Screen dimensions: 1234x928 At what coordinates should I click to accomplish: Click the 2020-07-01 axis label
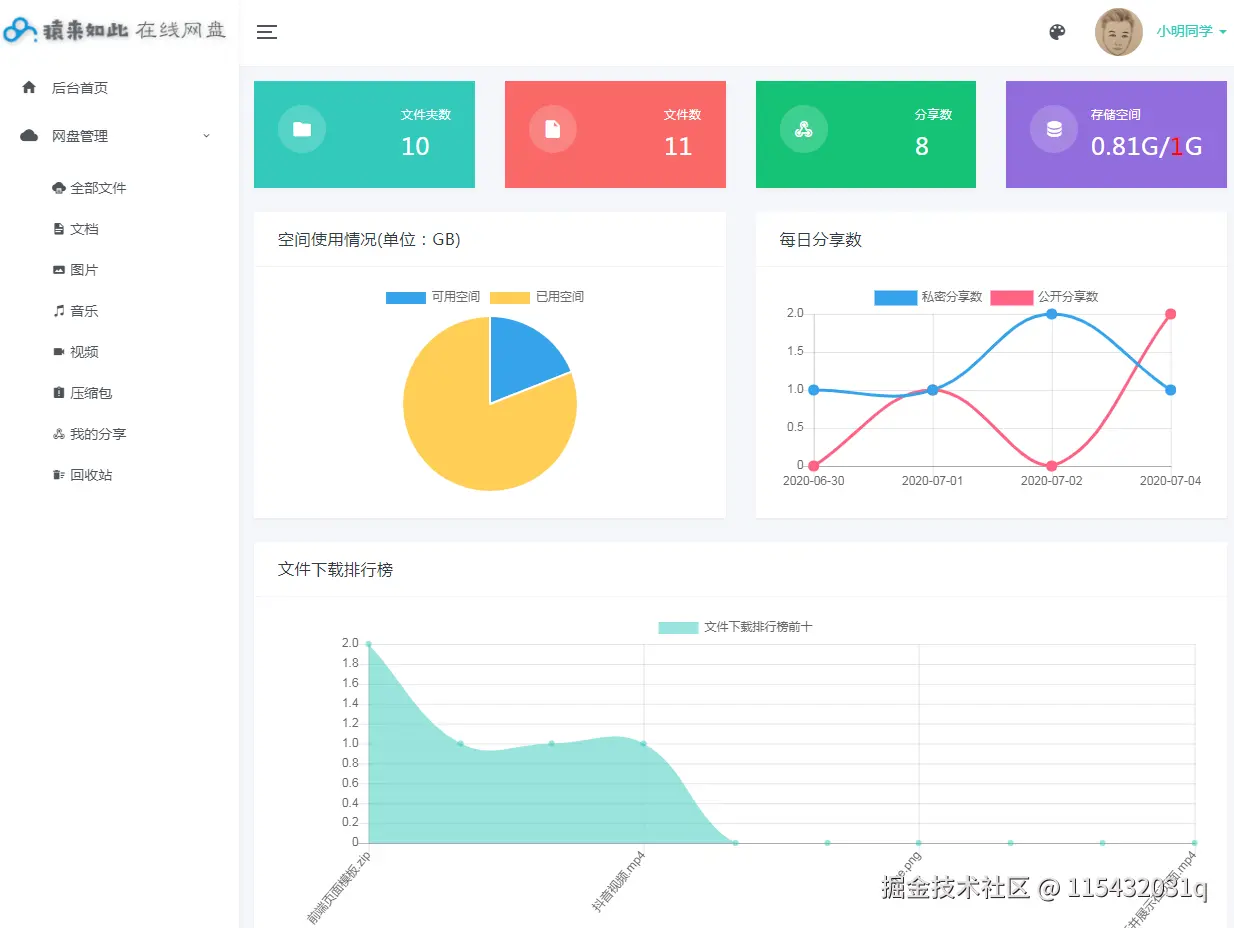pyautogui.click(x=932, y=481)
